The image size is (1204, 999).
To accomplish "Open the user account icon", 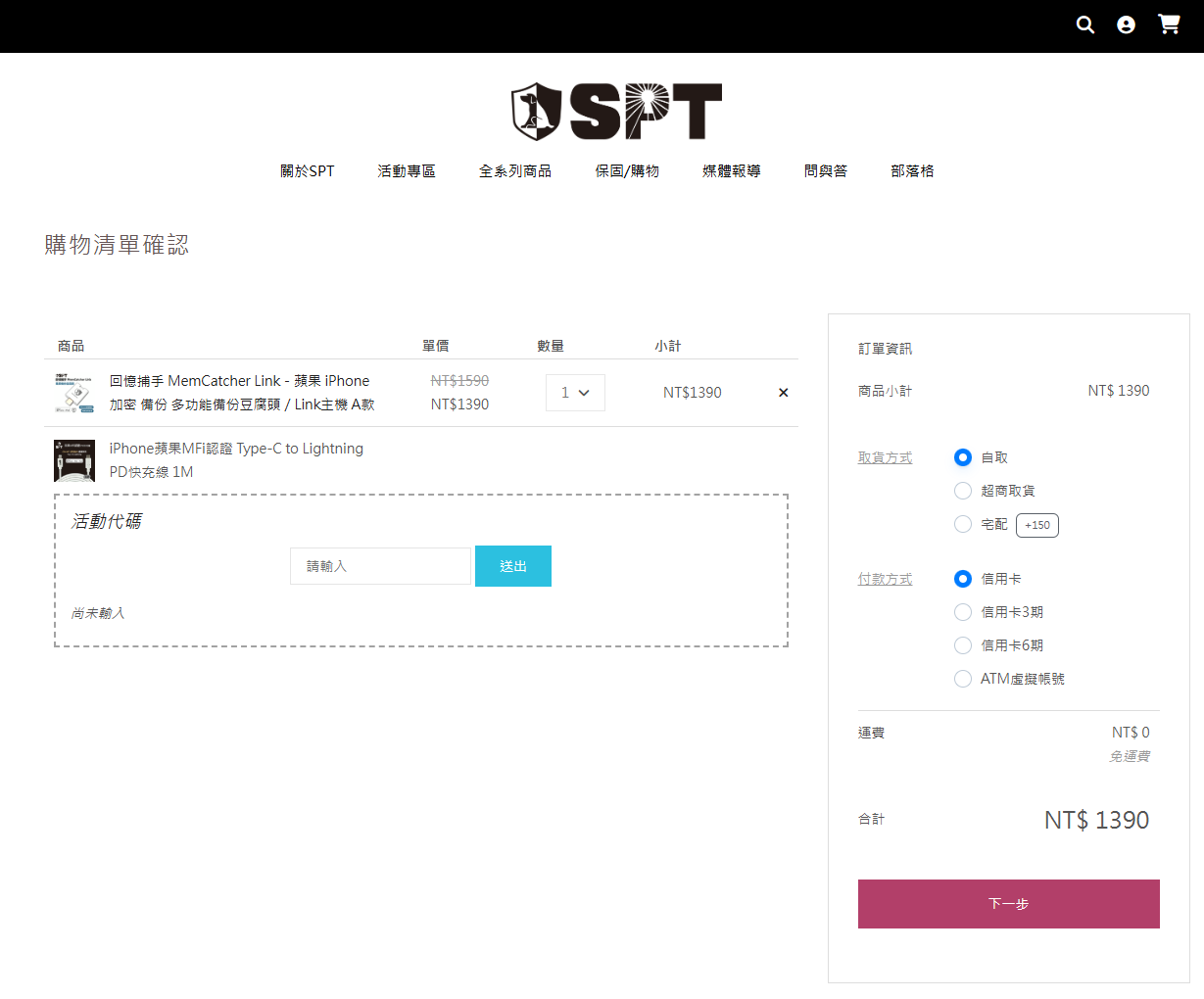I will tap(1126, 24).
